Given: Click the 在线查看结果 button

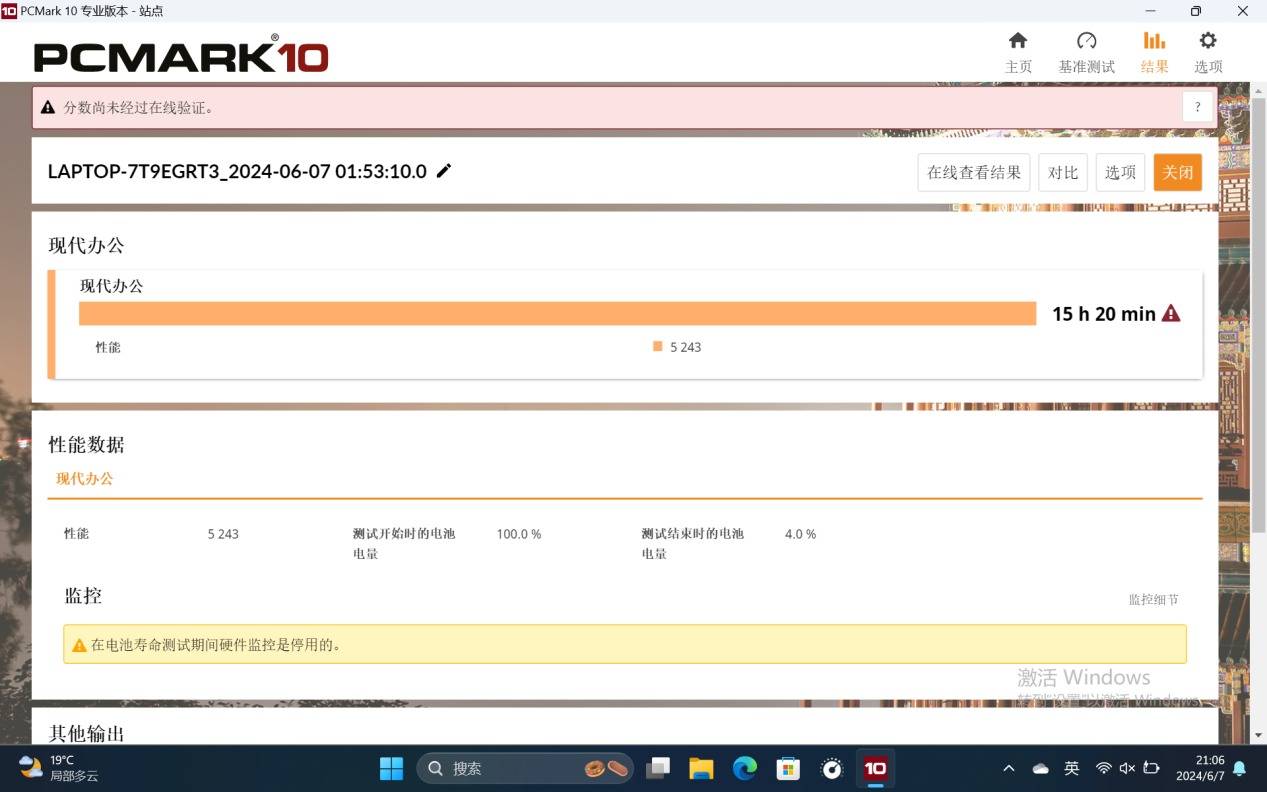Looking at the screenshot, I should pyautogui.click(x=974, y=172).
